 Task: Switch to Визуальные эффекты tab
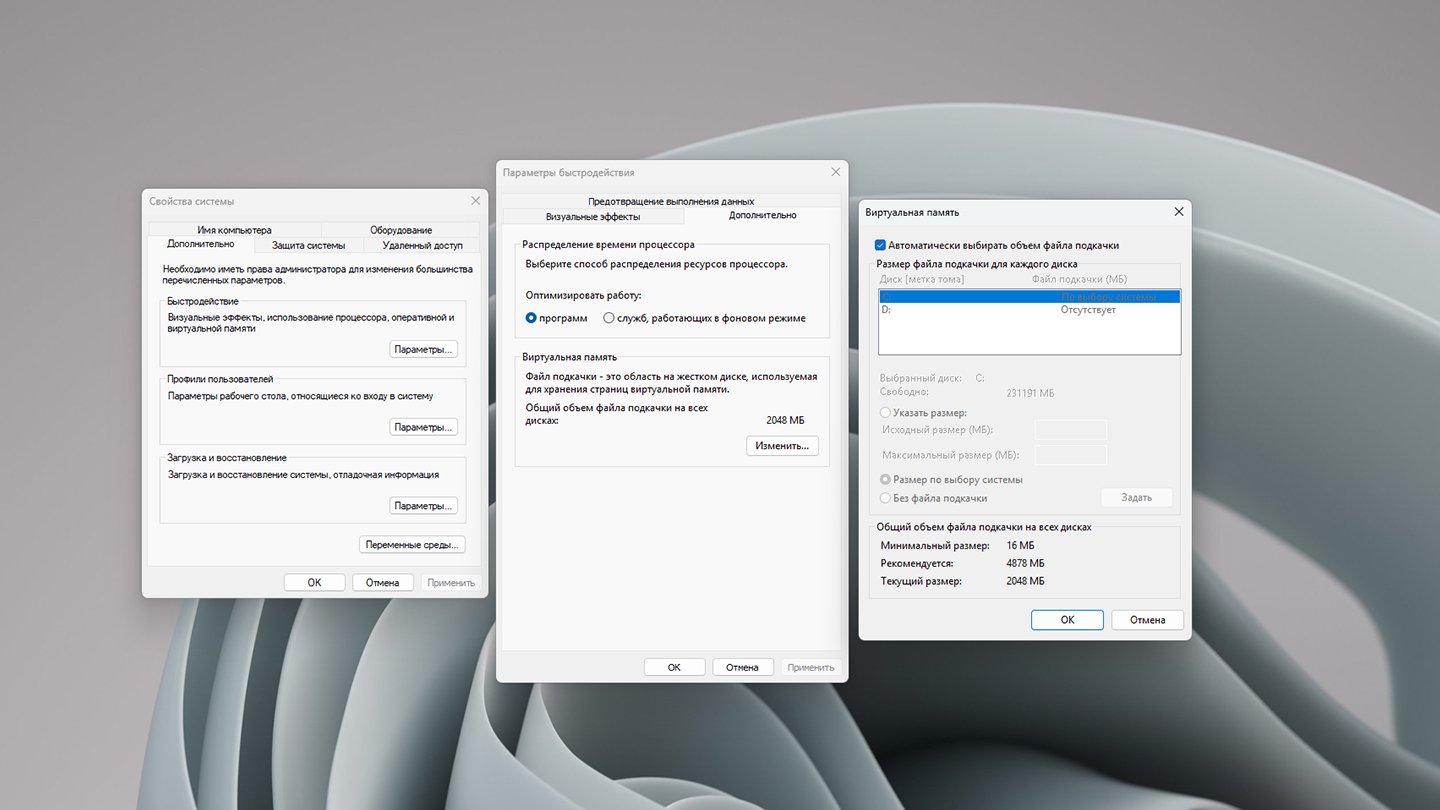[593, 216]
